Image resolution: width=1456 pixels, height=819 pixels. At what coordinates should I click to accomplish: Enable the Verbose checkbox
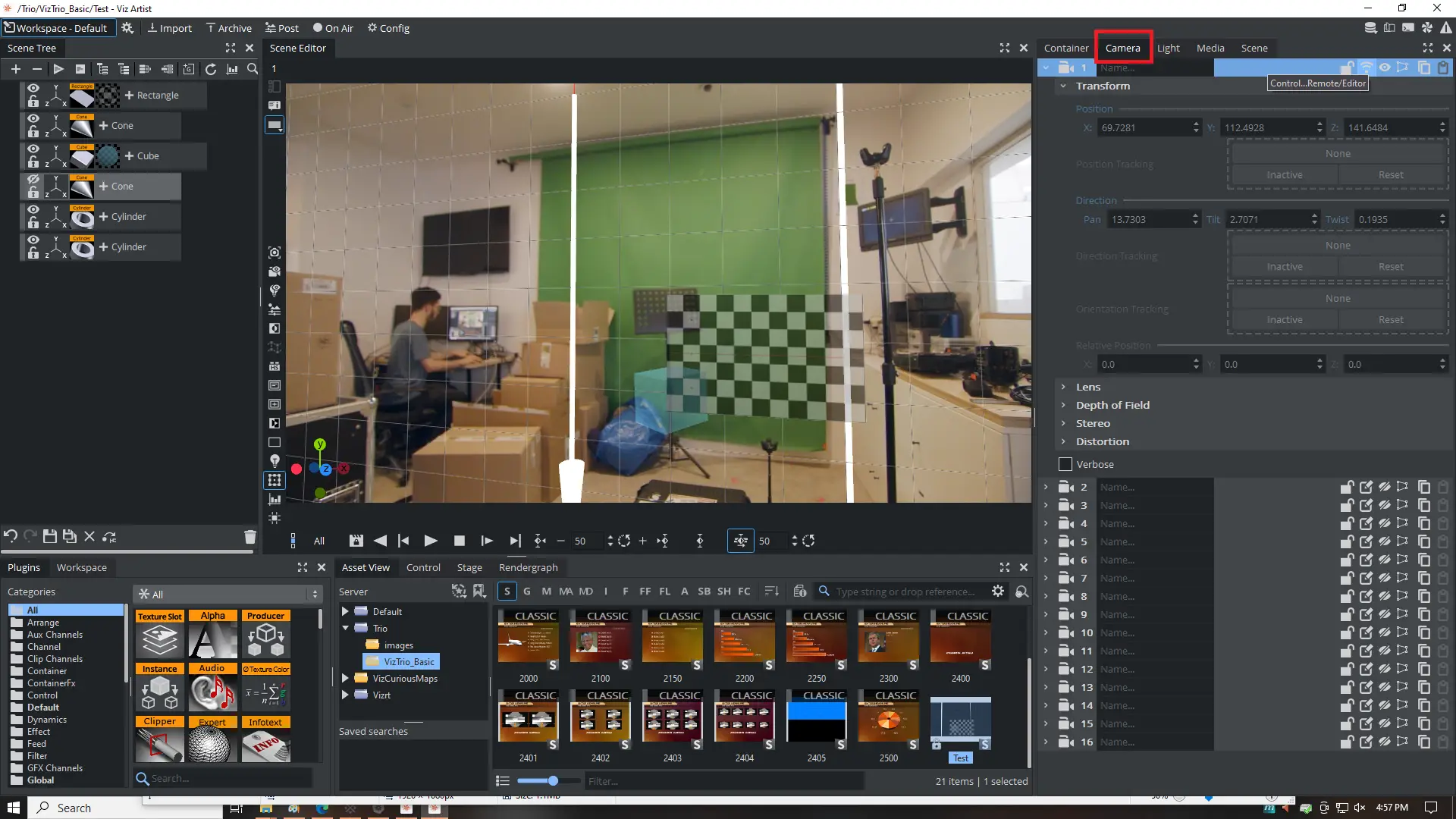tap(1065, 464)
